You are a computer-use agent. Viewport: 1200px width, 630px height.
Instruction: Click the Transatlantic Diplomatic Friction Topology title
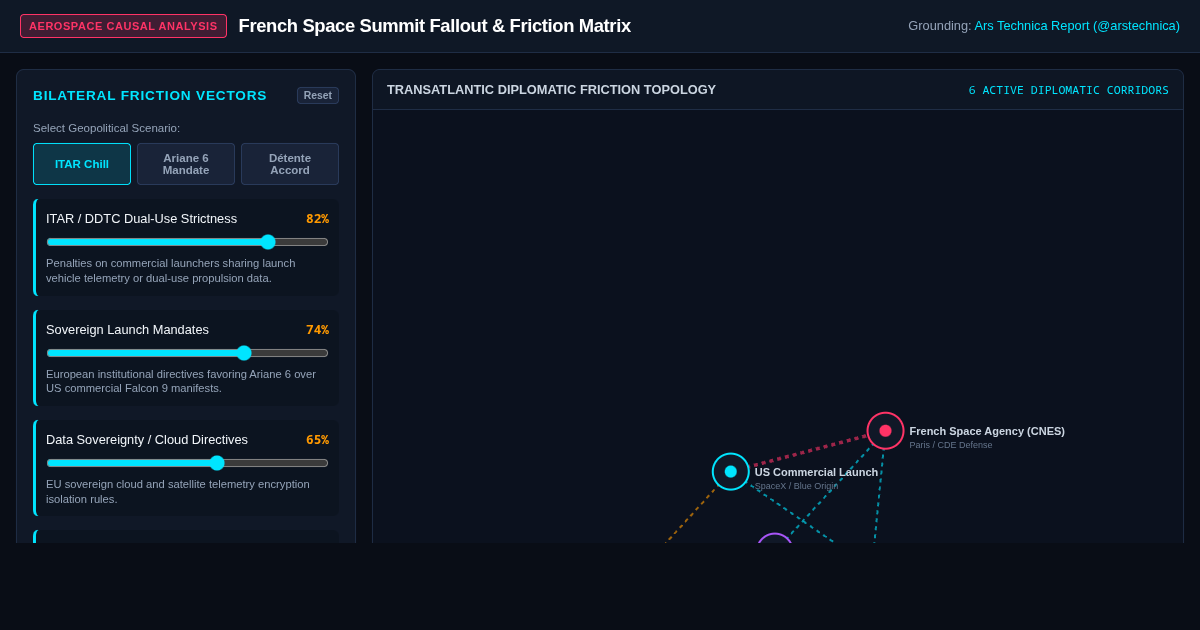coord(551,90)
